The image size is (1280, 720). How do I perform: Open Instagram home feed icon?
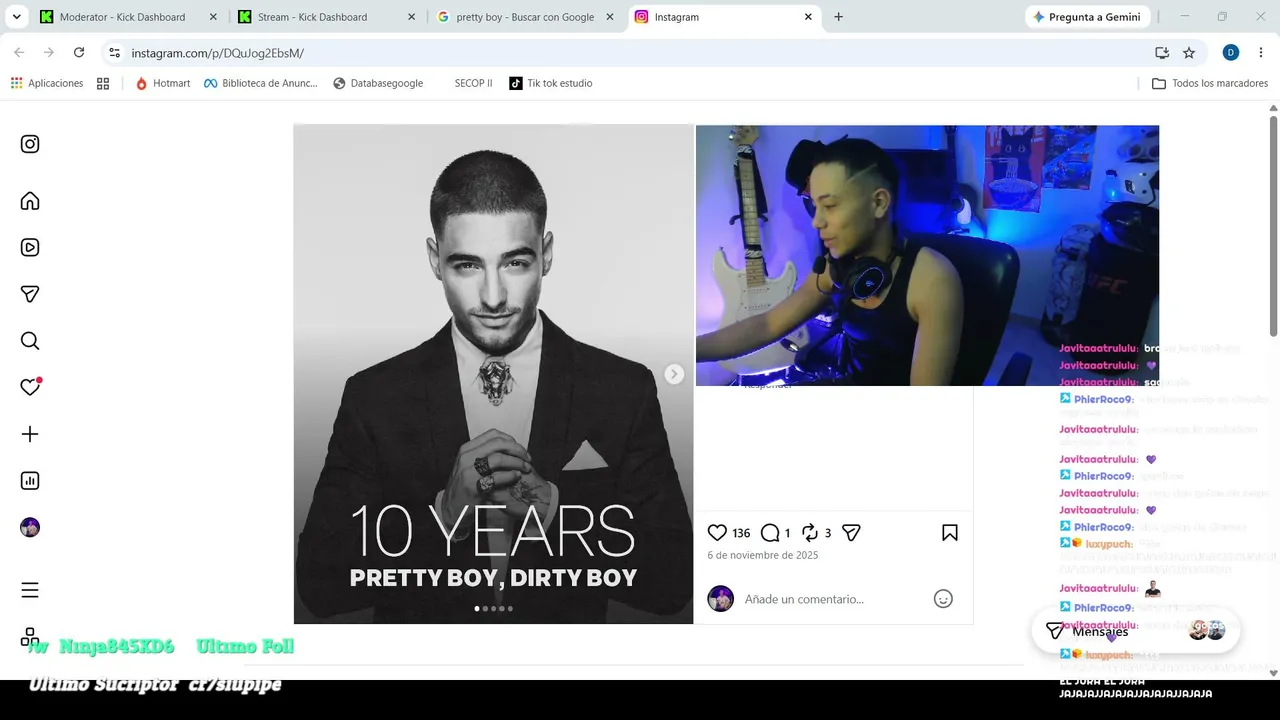tap(30, 201)
